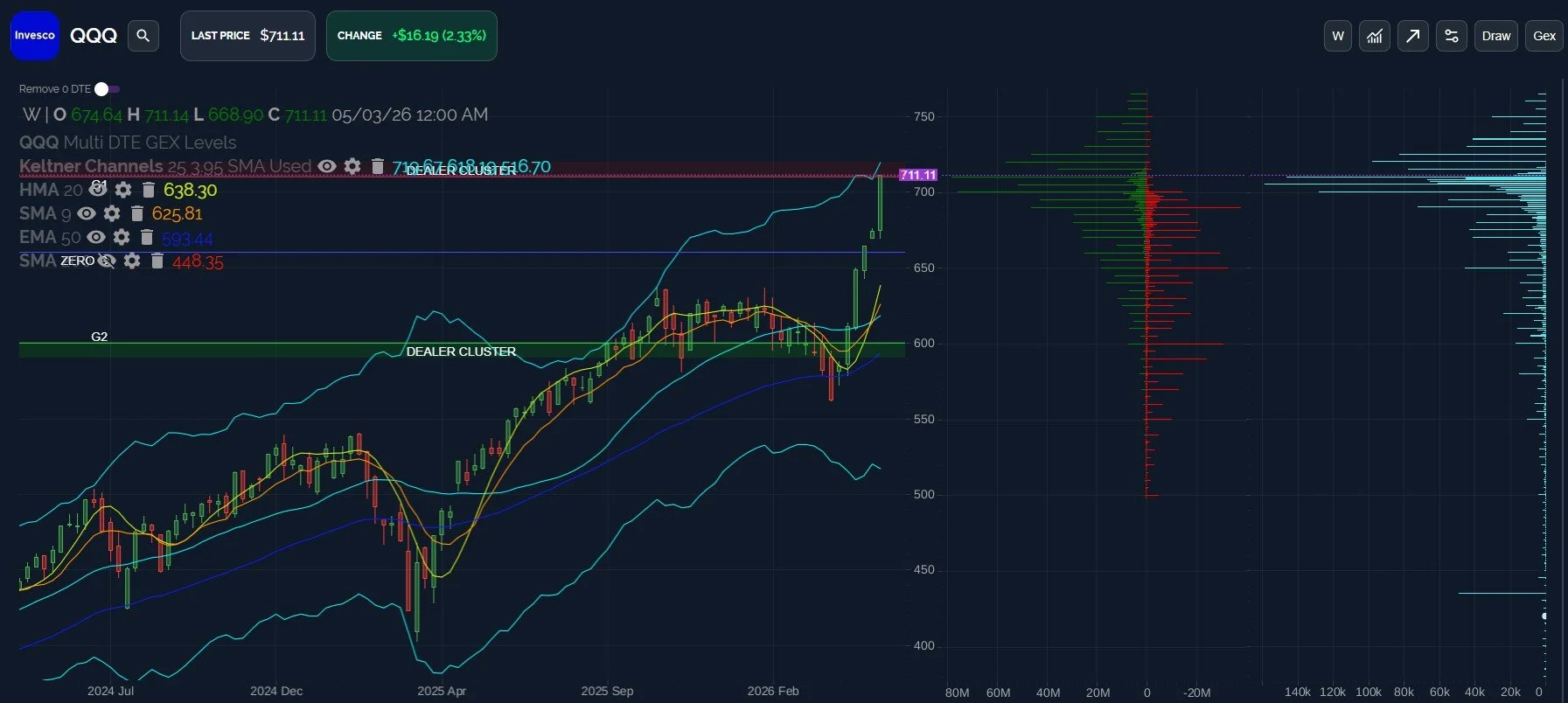
Task: Click the G2 level label
Action: [x=100, y=337]
